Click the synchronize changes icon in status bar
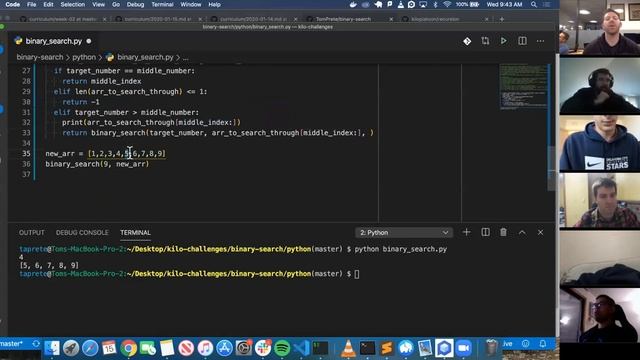This screenshot has width=640, height=360. (36, 344)
